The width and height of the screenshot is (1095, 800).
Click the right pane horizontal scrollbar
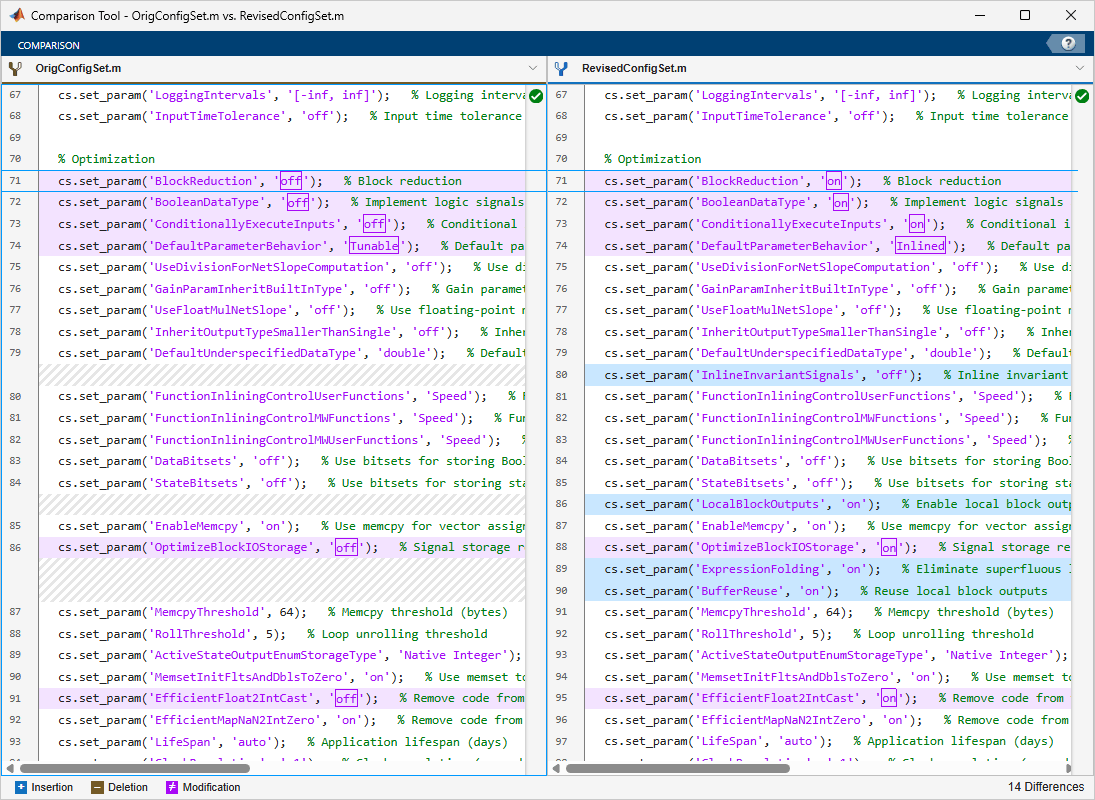[677, 769]
